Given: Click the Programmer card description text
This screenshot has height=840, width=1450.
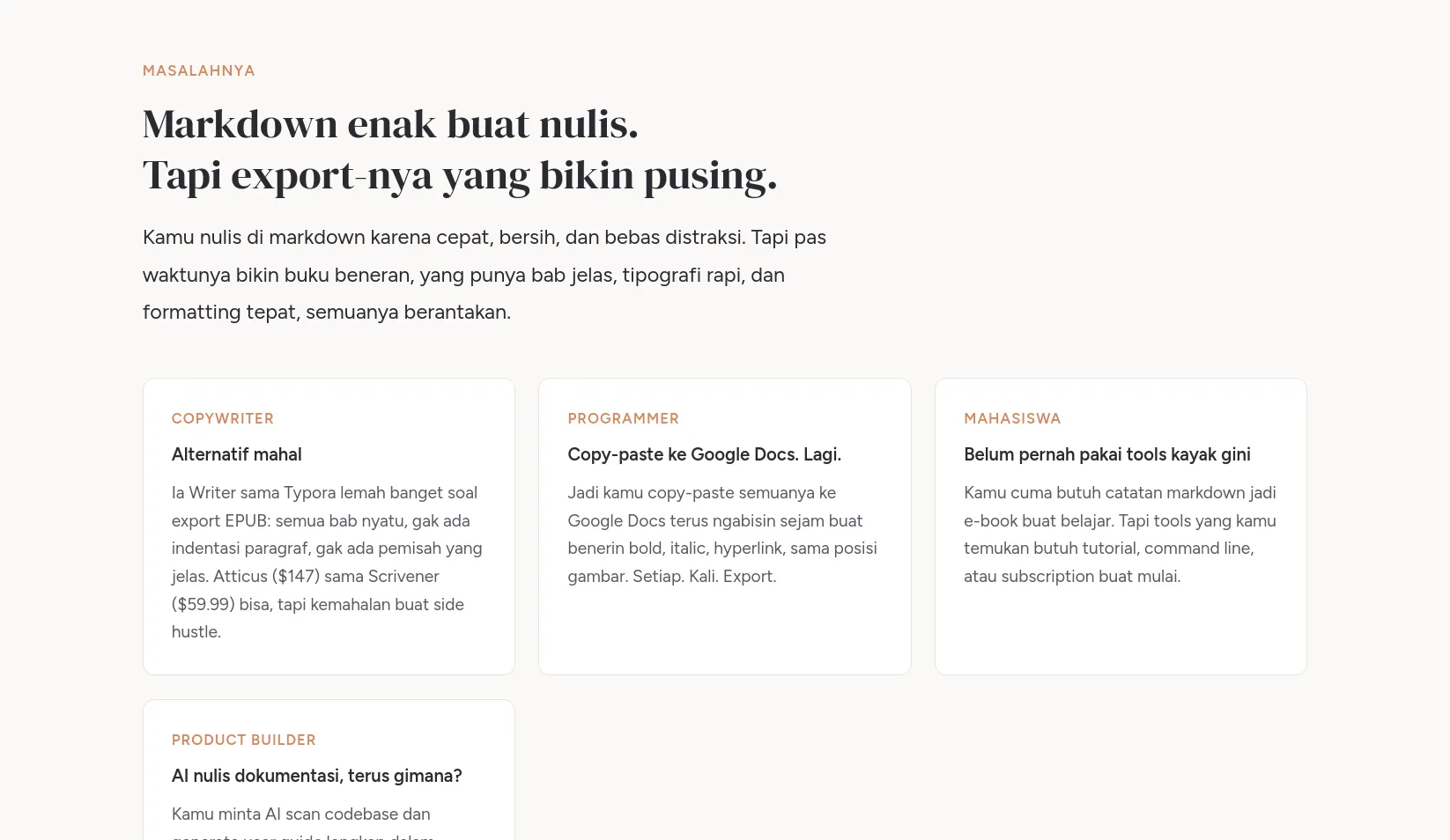Looking at the screenshot, I should tap(722, 534).
